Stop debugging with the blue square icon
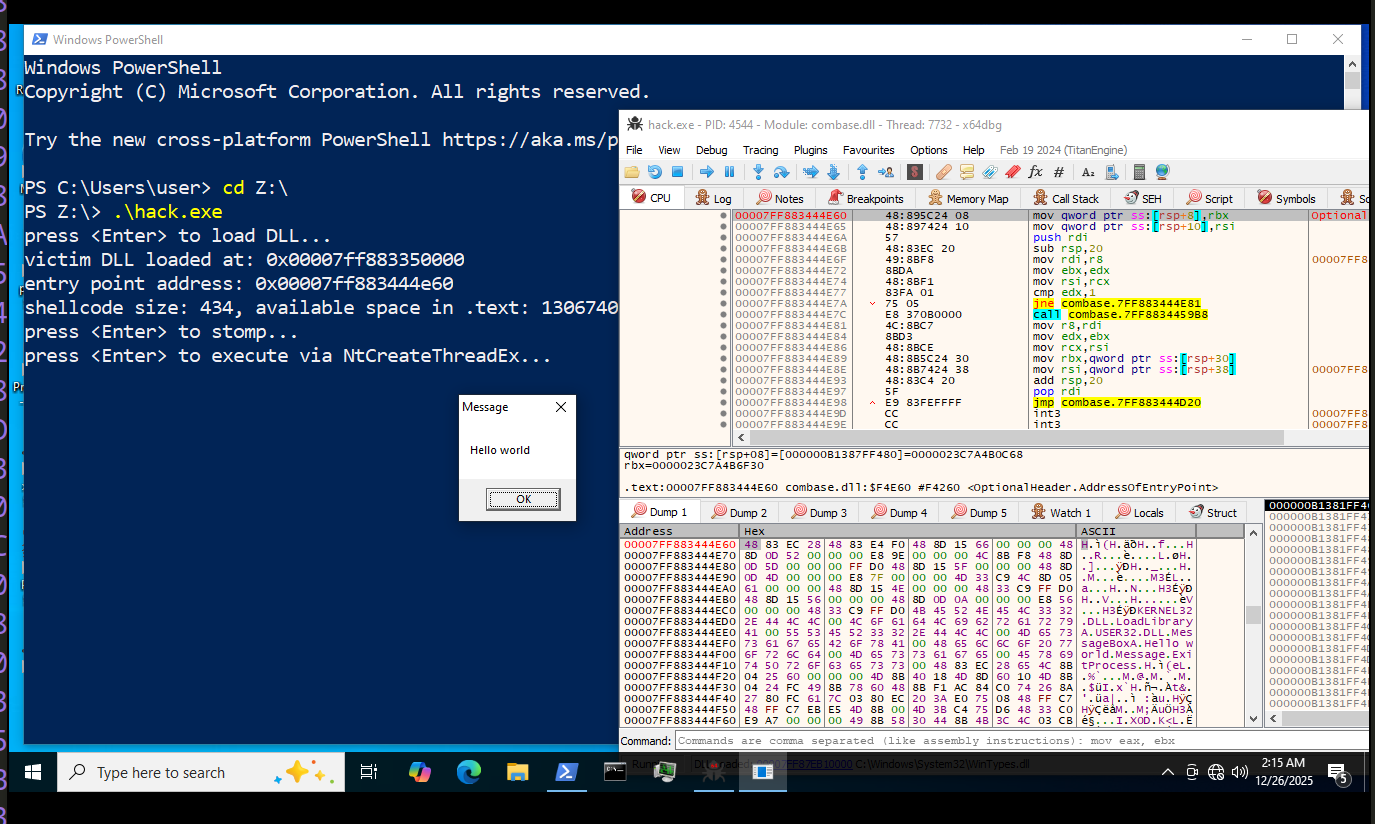The width and height of the screenshot is (1375, 824). (x=677, y=172)
